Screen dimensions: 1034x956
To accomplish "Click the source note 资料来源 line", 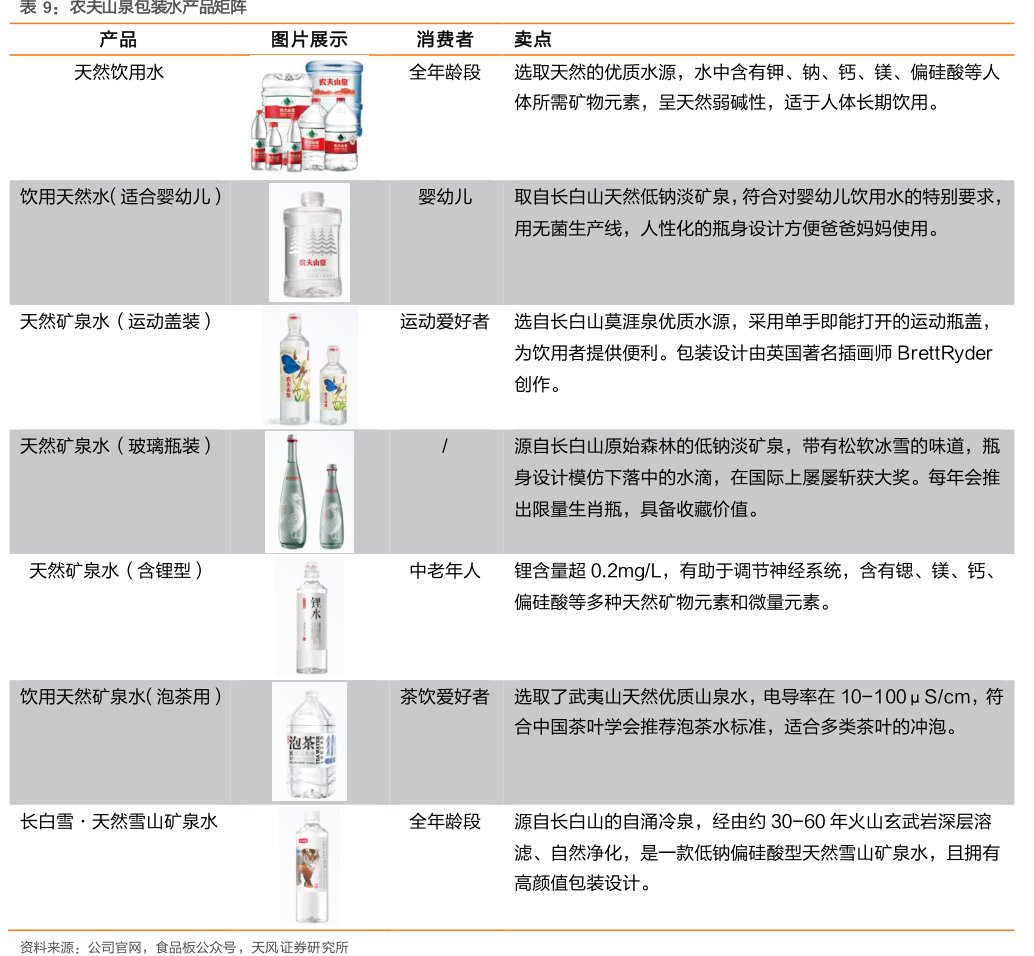I will pyautogui.click(x=184, y=947).
